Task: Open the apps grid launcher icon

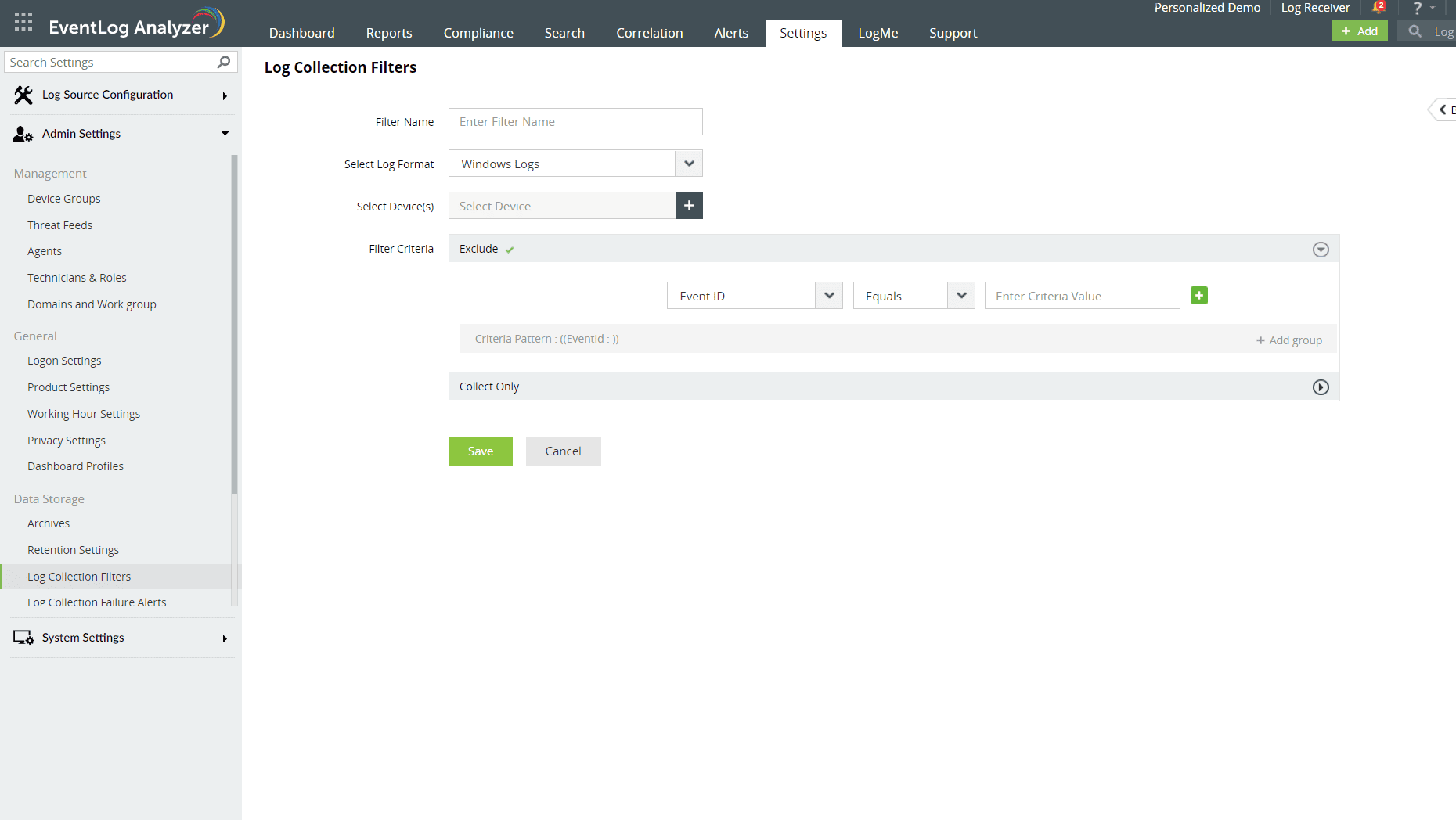Action: [x=23, y=22]
